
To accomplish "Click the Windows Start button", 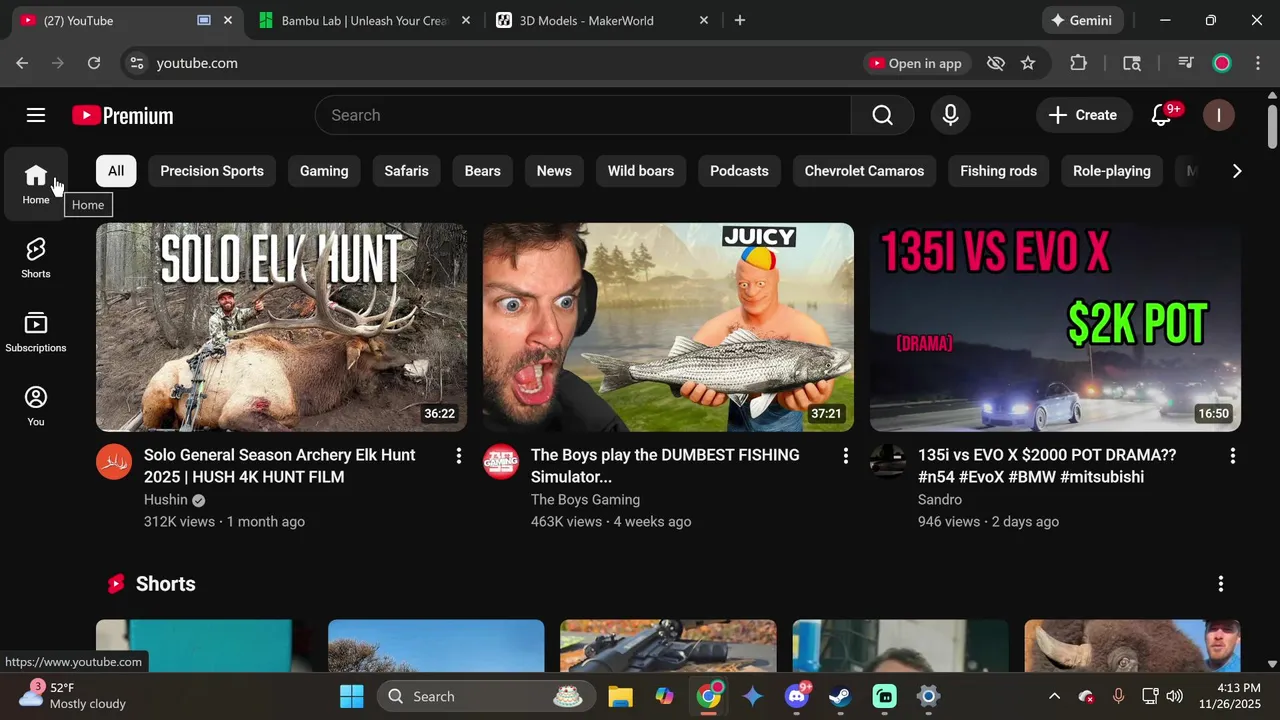I will (x=352, y=696).
